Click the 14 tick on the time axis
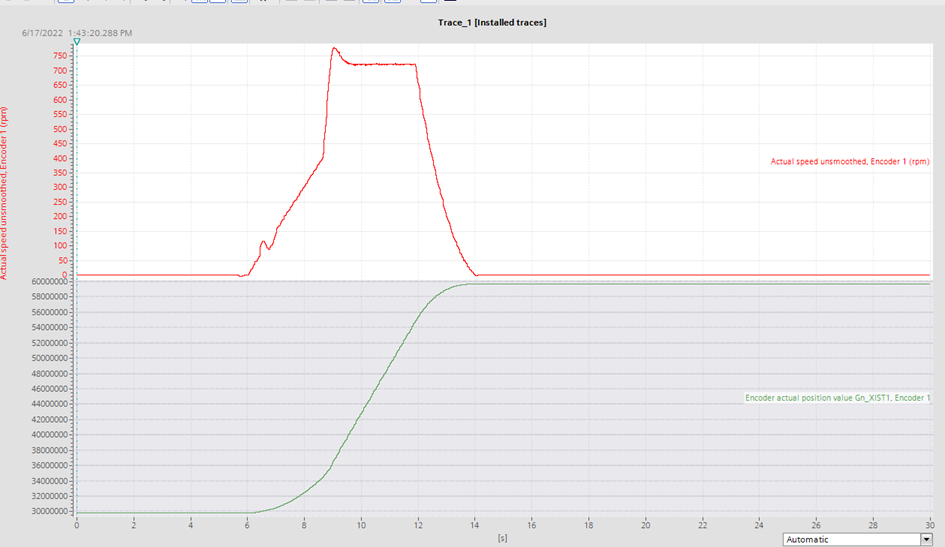Viewport: 945px width, 547px height. point(474,525)
